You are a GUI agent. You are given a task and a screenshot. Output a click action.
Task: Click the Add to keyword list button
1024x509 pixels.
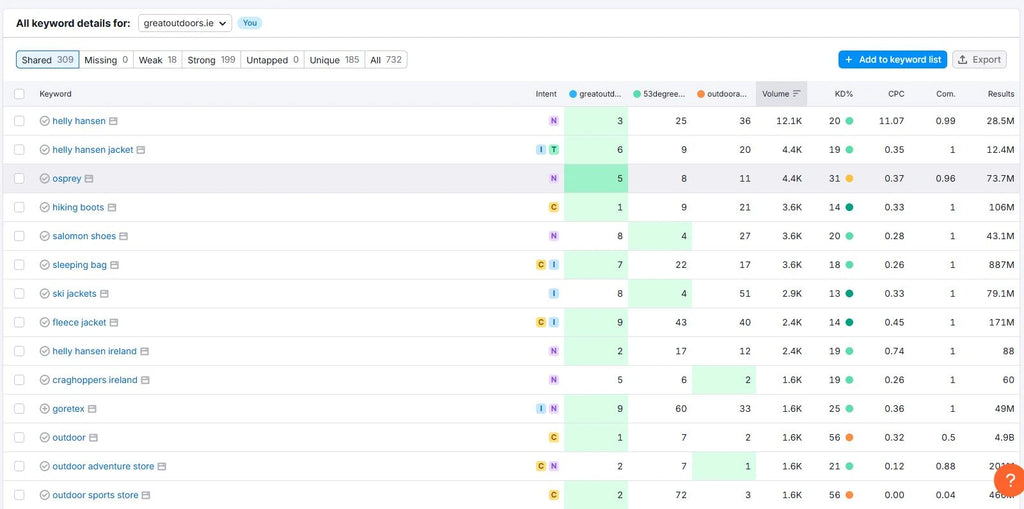click(x=892, y=60)
